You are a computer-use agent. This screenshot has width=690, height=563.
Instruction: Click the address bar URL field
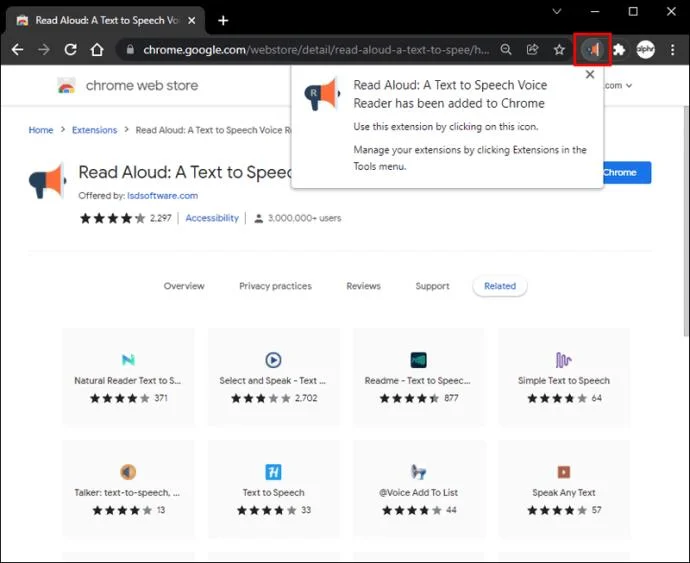coord(316,49)
